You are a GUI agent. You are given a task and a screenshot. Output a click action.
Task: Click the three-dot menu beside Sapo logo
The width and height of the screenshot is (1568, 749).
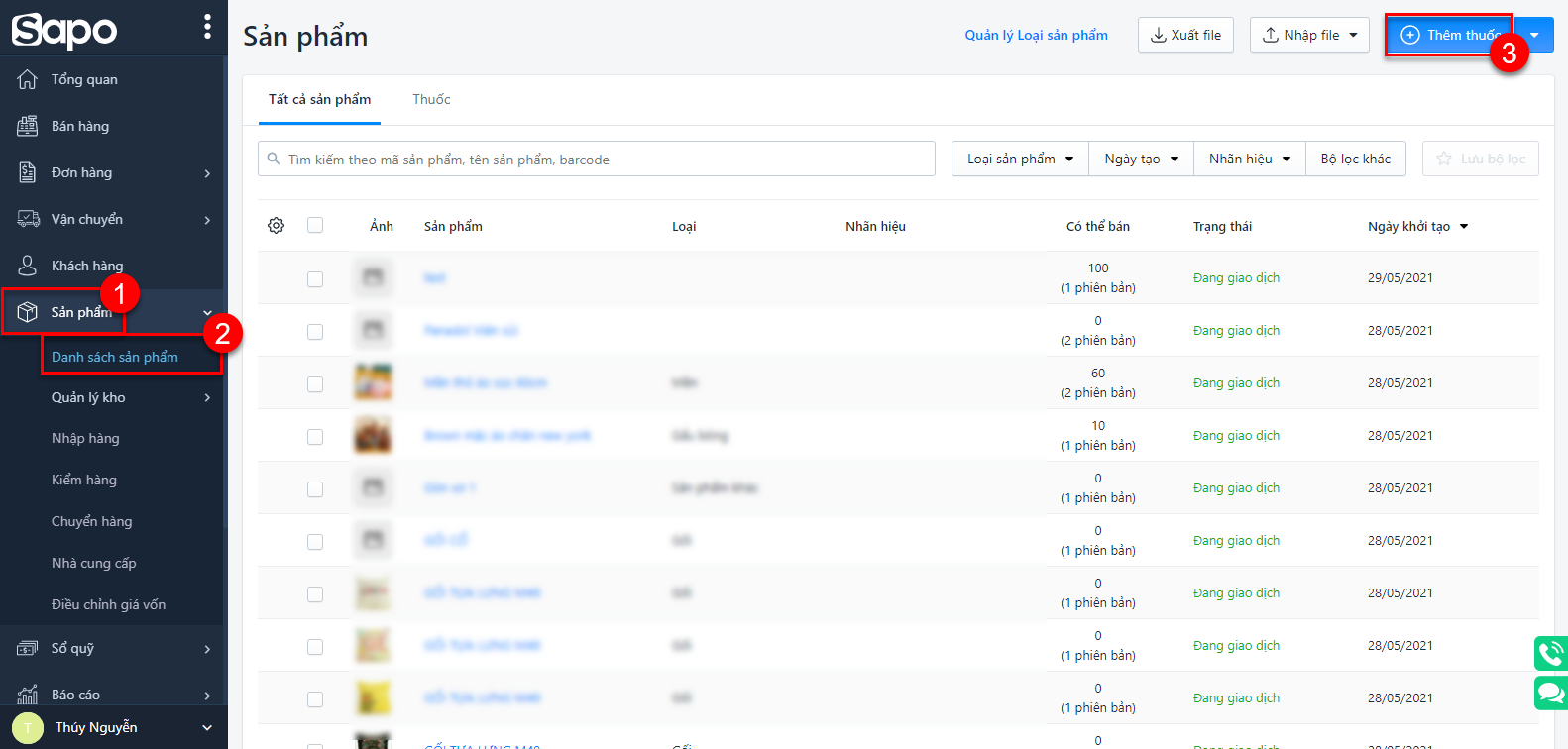pyautogui.click(x=207, y=26)
